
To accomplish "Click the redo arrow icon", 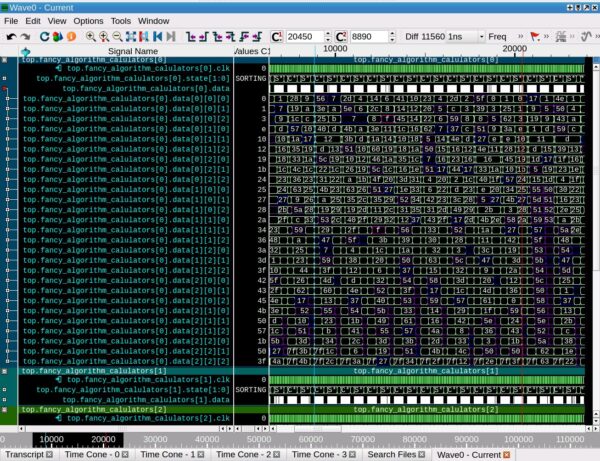I will pyautogui.click(x=25, y=37).
